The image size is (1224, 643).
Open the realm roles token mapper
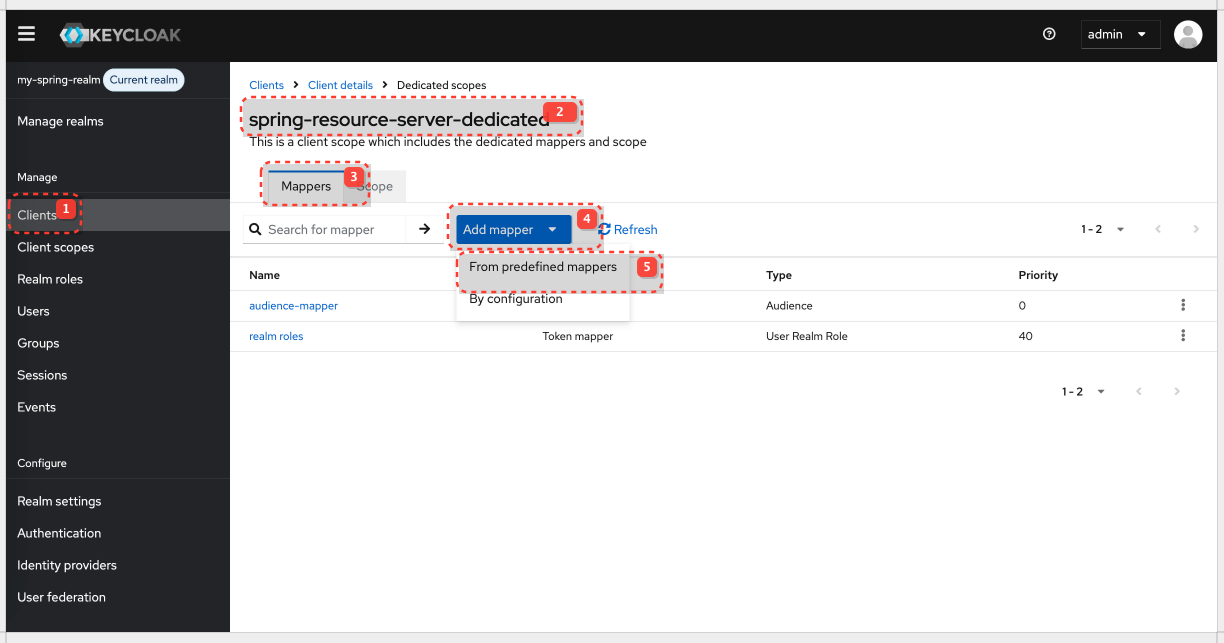pyautogui.click(x=276, y=335)
